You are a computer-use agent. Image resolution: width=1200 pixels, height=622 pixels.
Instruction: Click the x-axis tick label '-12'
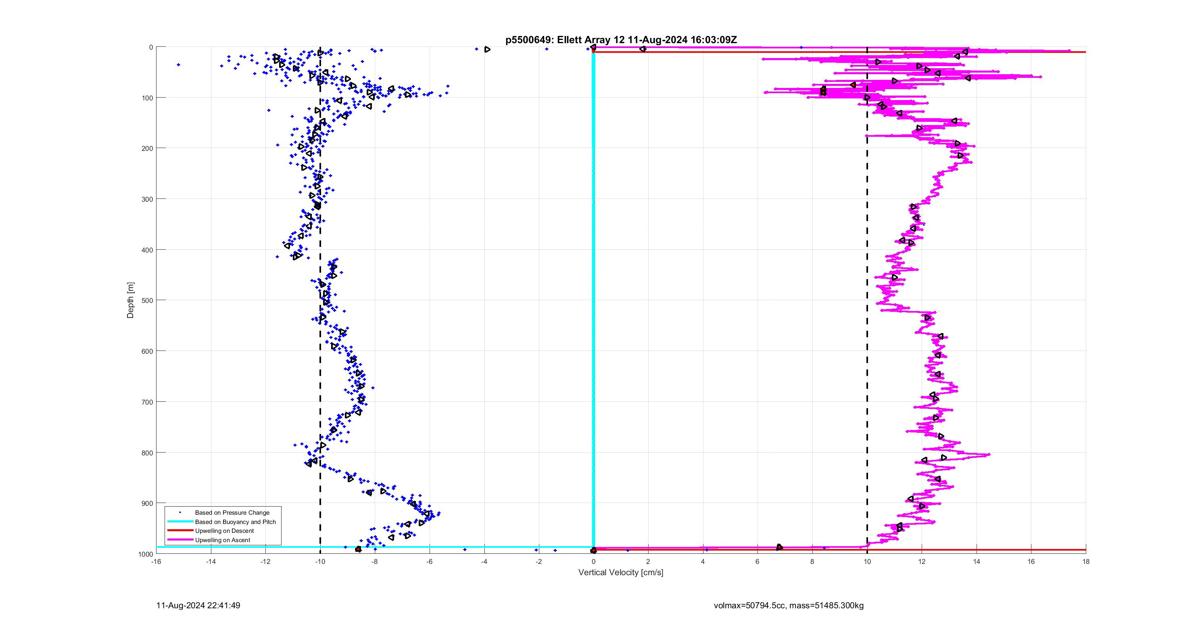tap(265, 561)
